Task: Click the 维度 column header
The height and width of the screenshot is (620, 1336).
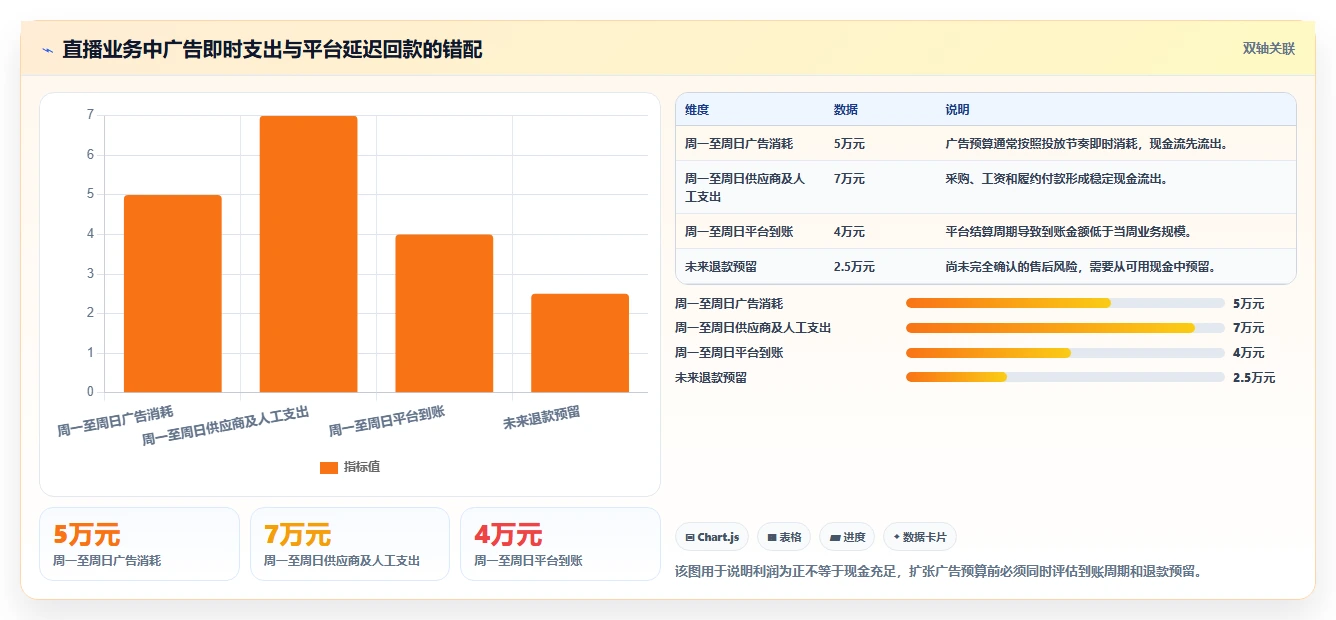Action: (697, 110)
